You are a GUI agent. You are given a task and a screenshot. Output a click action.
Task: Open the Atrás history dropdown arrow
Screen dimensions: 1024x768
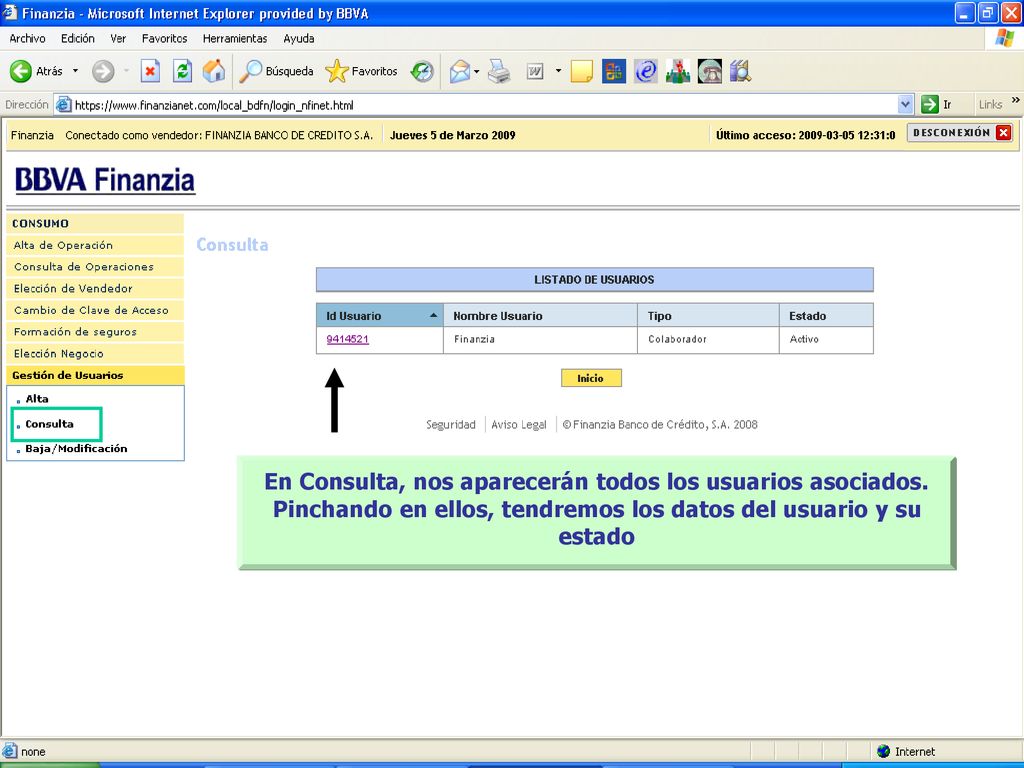pyautogui.click(x=75, y=71)
